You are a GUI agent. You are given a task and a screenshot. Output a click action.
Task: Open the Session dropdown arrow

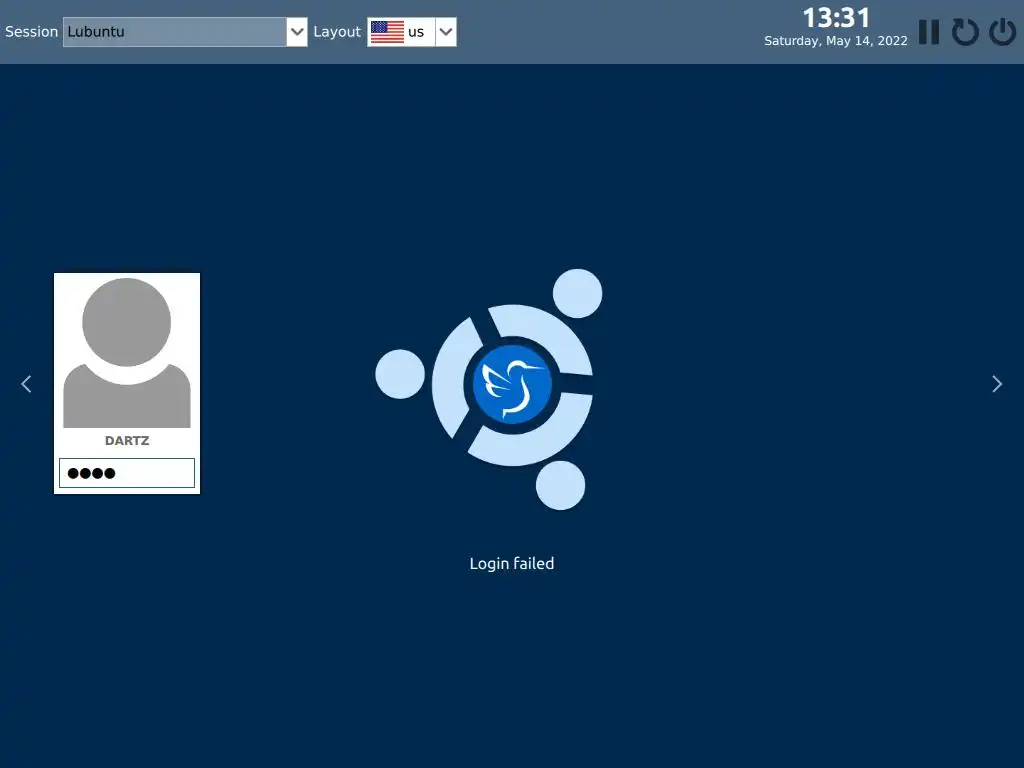[x=296, y=31]
